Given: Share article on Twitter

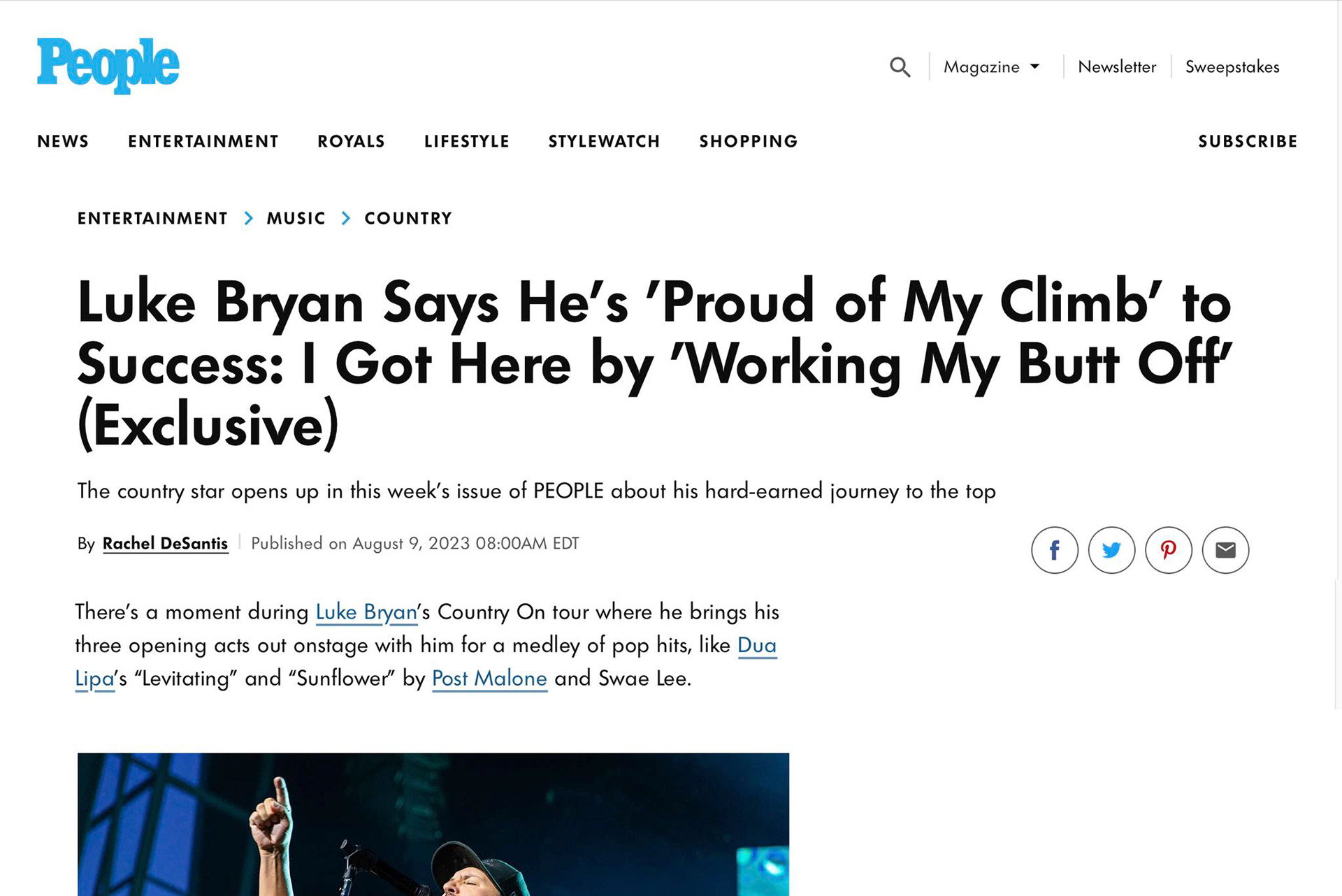Looking at the screenshot, I should tap(1111, 550).
